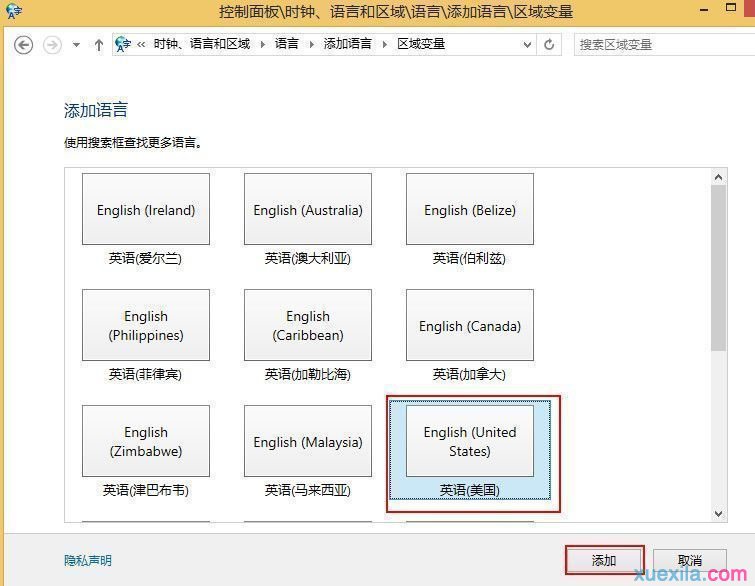The image size is (755, 586).
Task: Select the English (Philippines) tile
Action: (x=146, y=325)
